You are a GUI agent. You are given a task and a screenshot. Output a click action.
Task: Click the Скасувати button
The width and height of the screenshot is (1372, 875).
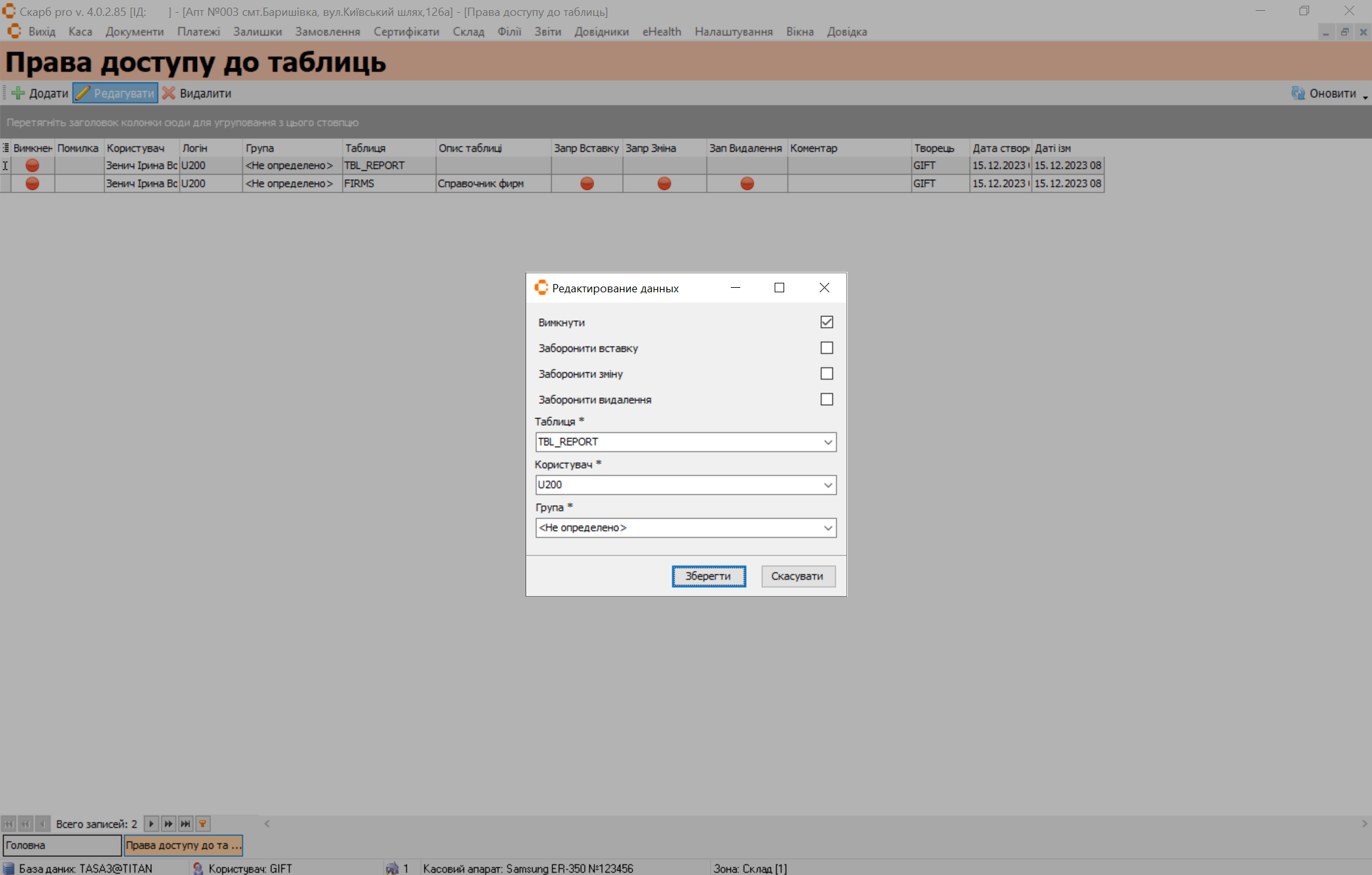(x=798, y=576)
